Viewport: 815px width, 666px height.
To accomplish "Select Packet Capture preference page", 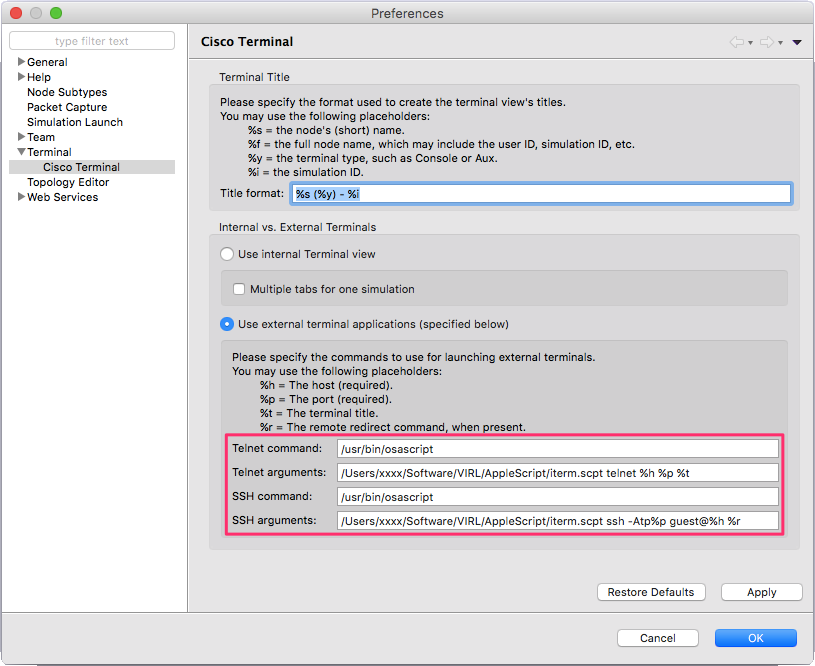I will pos(67,107).
